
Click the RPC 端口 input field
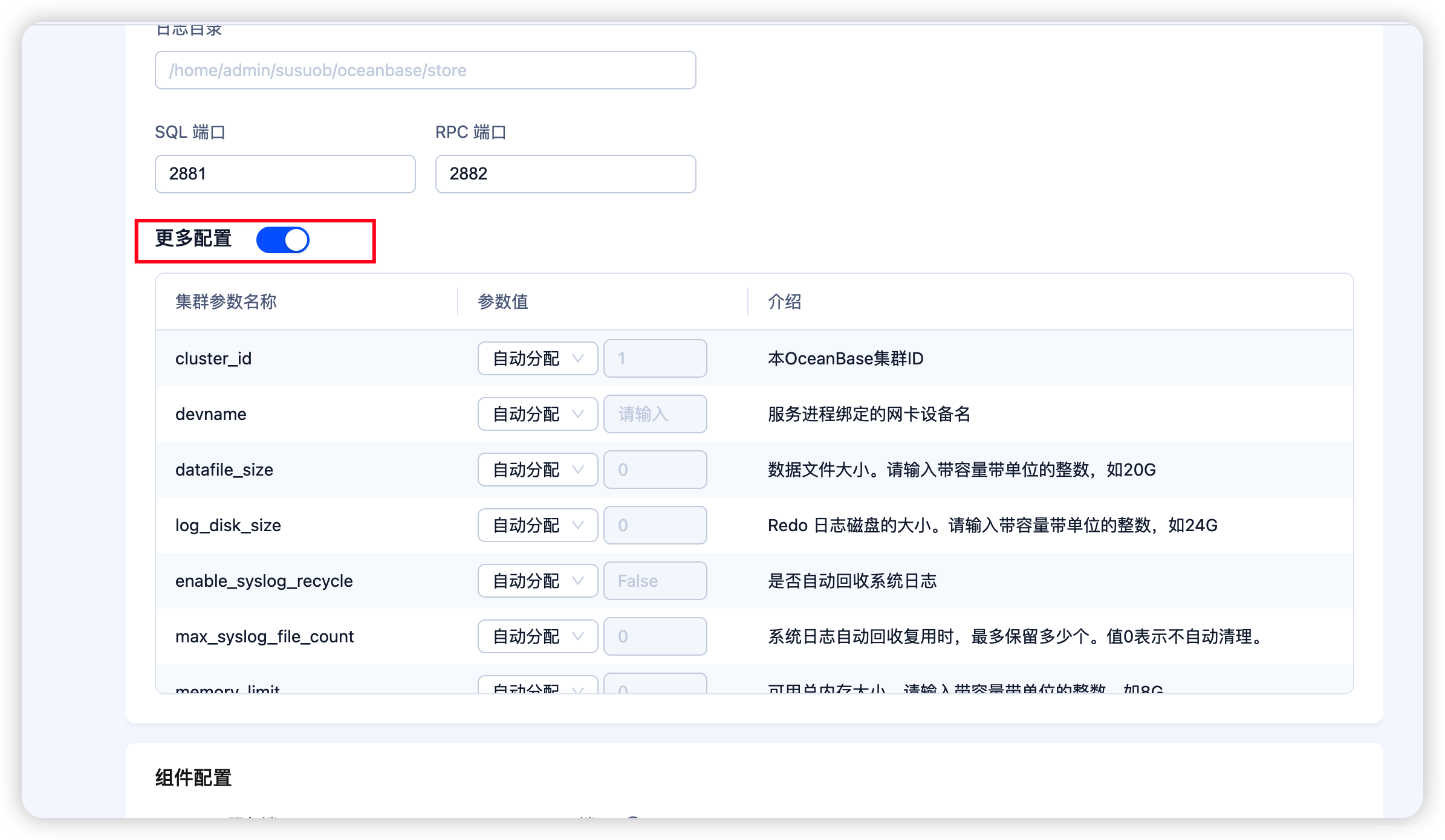click(x=565, y=174)
